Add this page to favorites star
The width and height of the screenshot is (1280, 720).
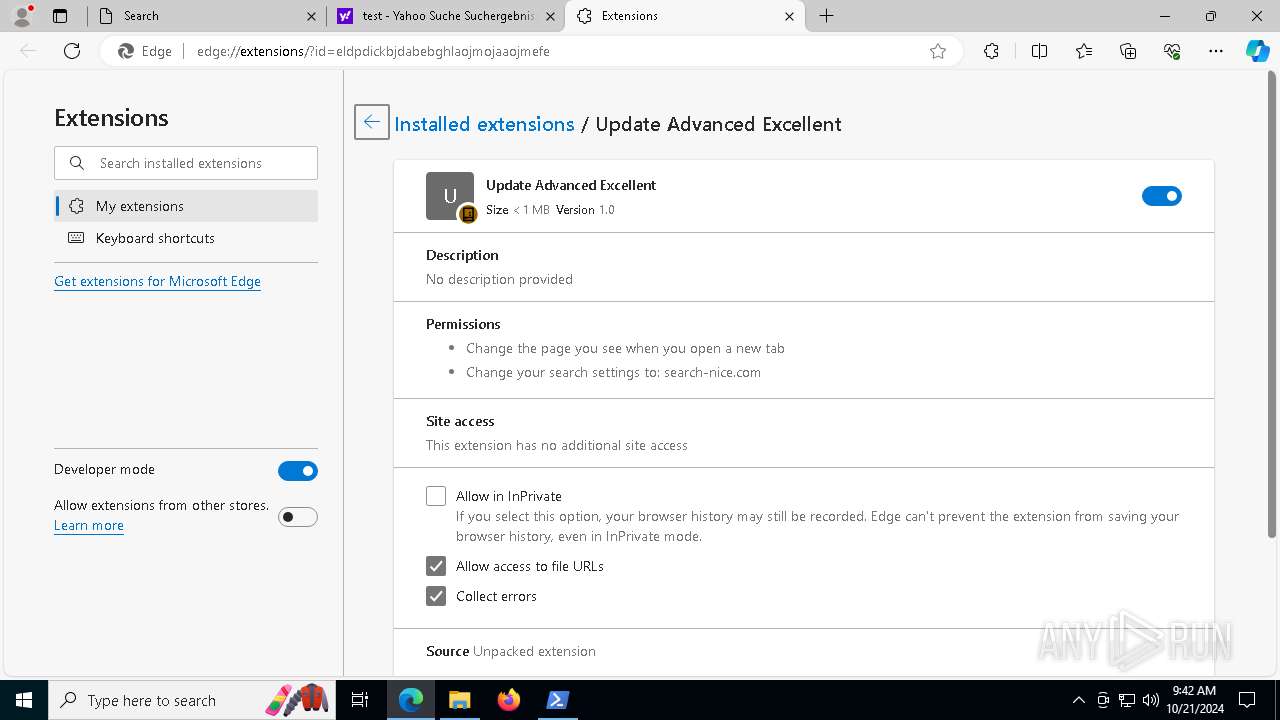click(x=938, y=51)
